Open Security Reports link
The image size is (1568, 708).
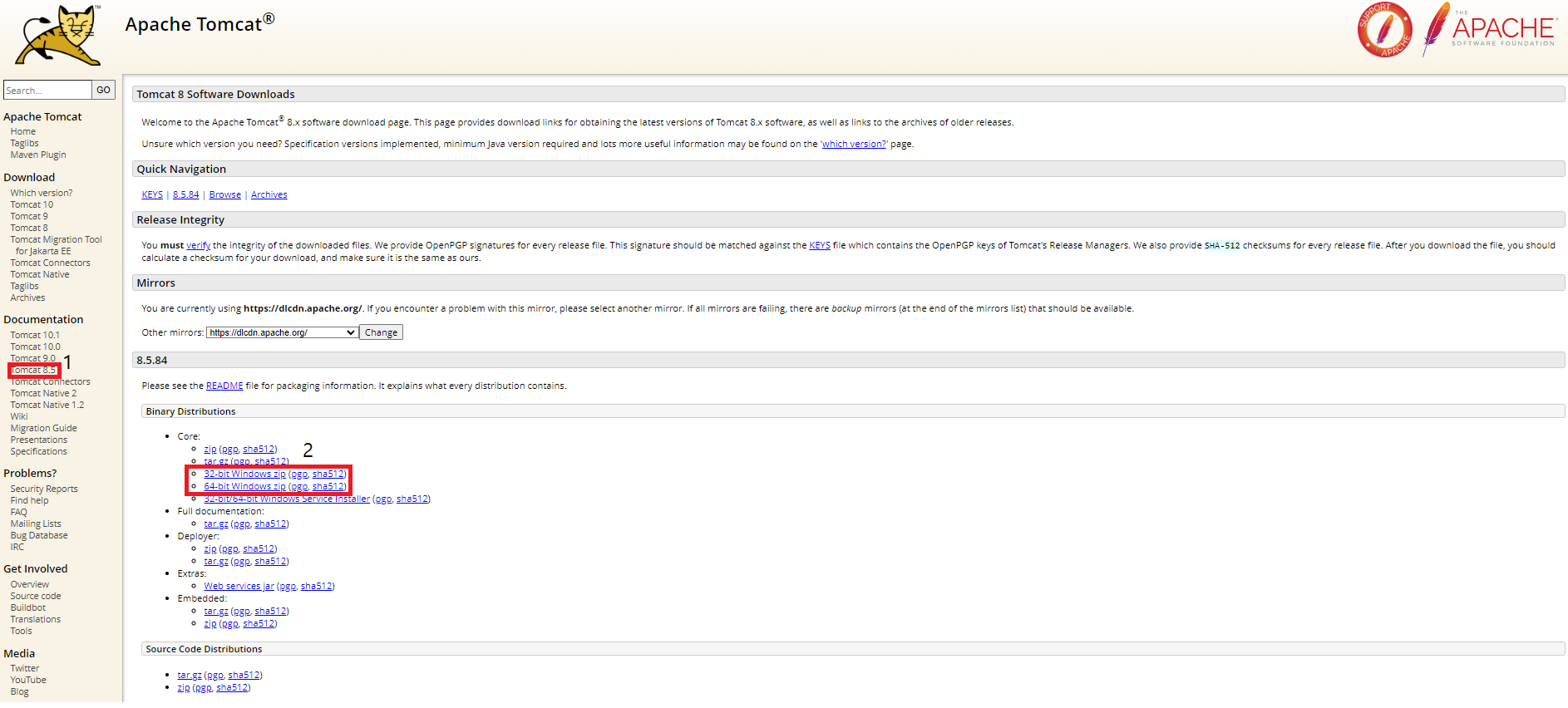click(44, 489)
